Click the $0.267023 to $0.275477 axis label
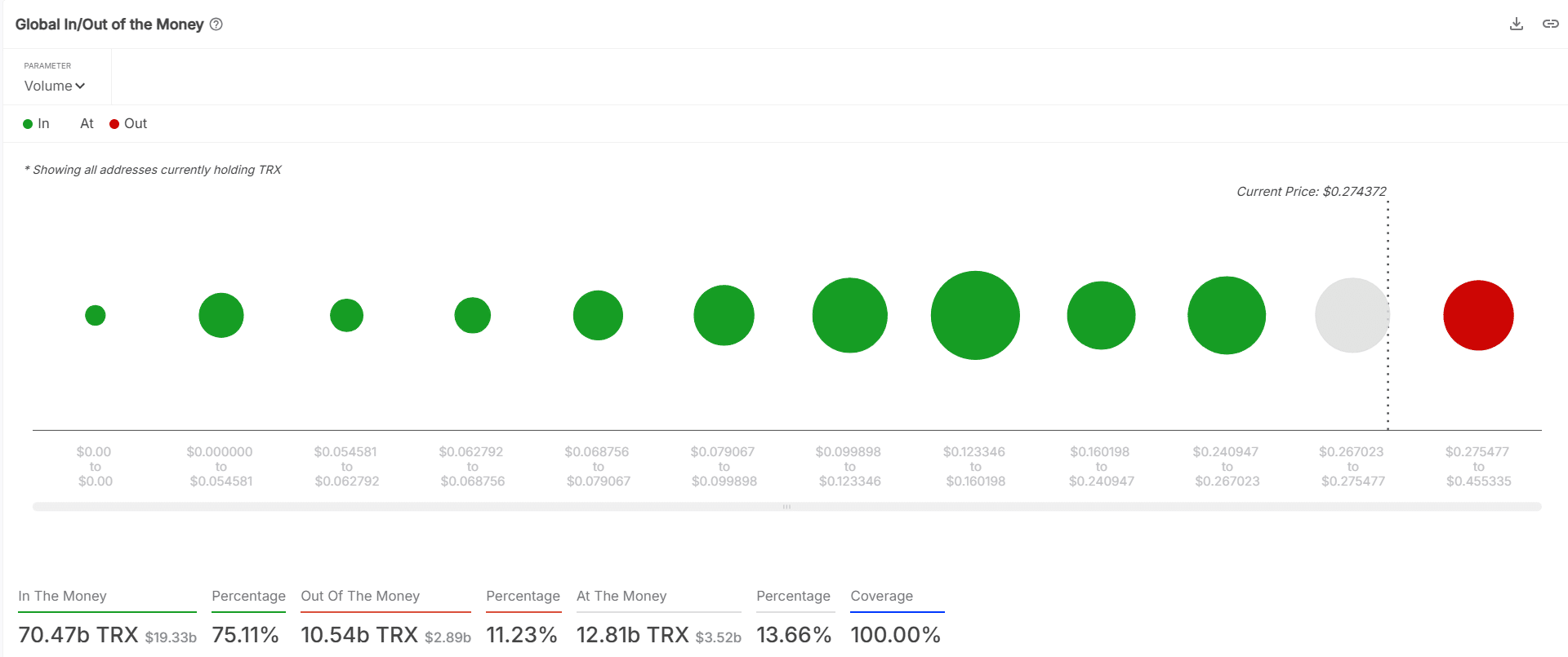Image resolution: width=1568 pixels, height=657 pixels. (x=1352, y=467)
